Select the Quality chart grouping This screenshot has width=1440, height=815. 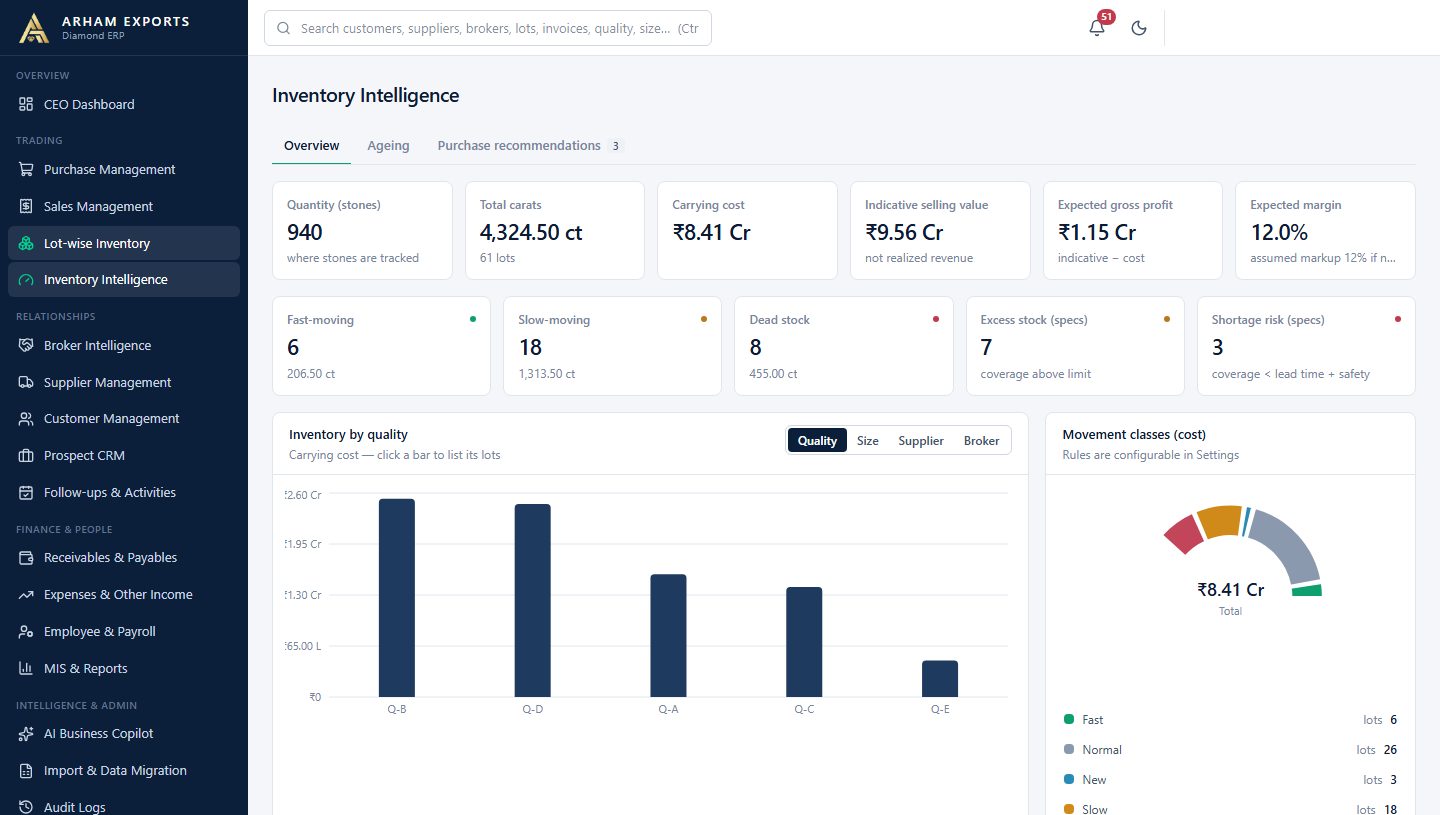click(817, 440)
